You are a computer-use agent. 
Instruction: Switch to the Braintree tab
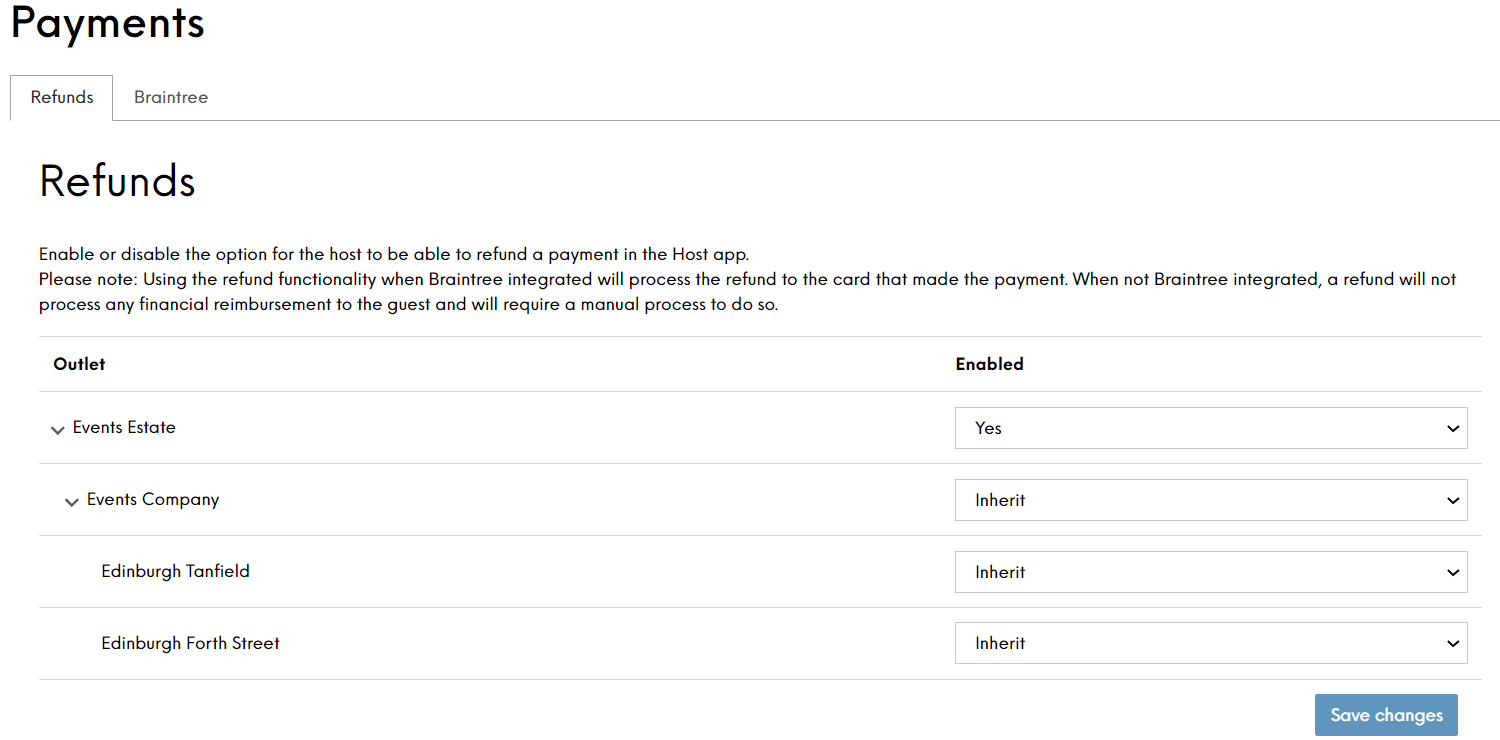[x=171, y=98]
